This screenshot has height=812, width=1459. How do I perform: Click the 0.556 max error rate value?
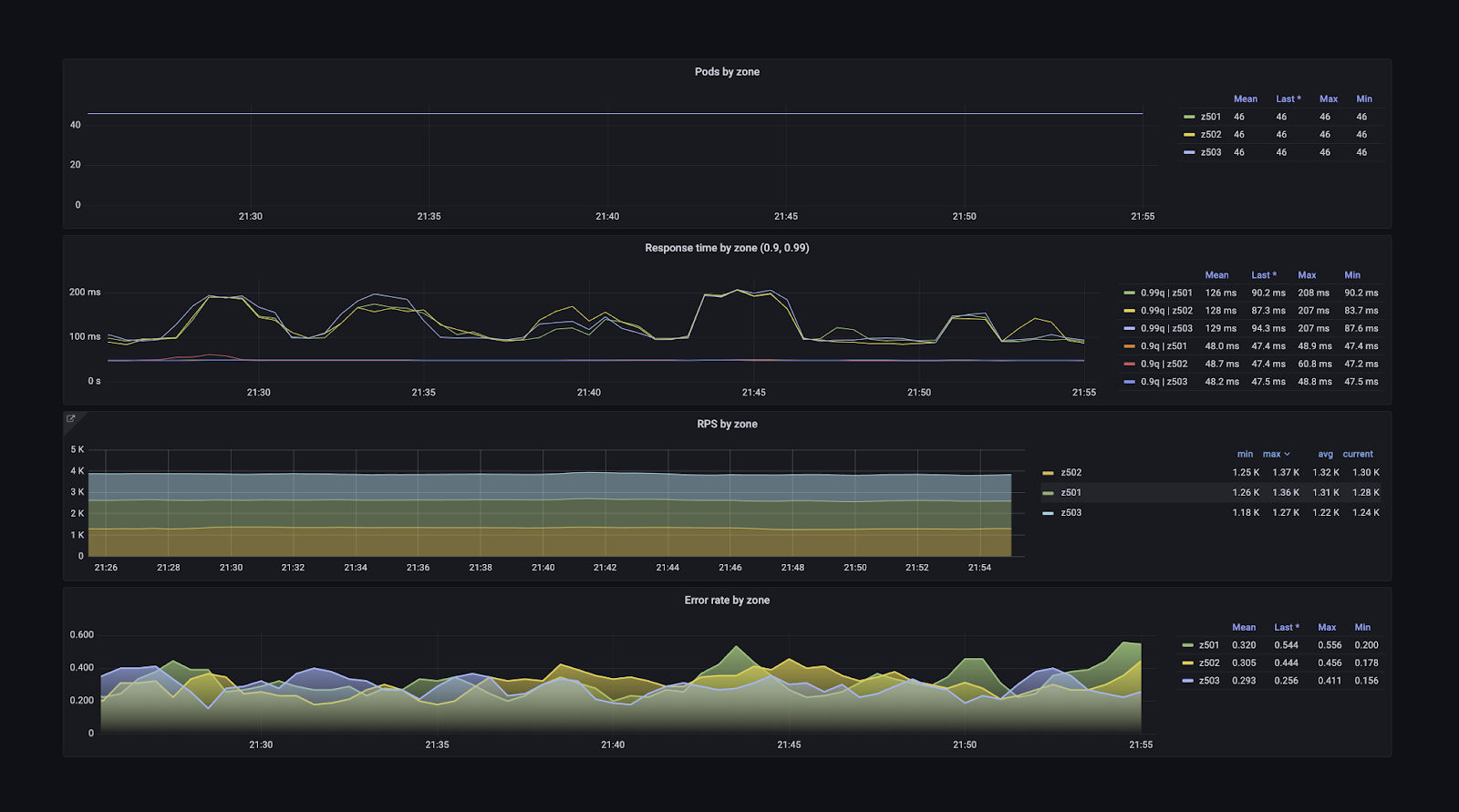tap(1330, 644)
